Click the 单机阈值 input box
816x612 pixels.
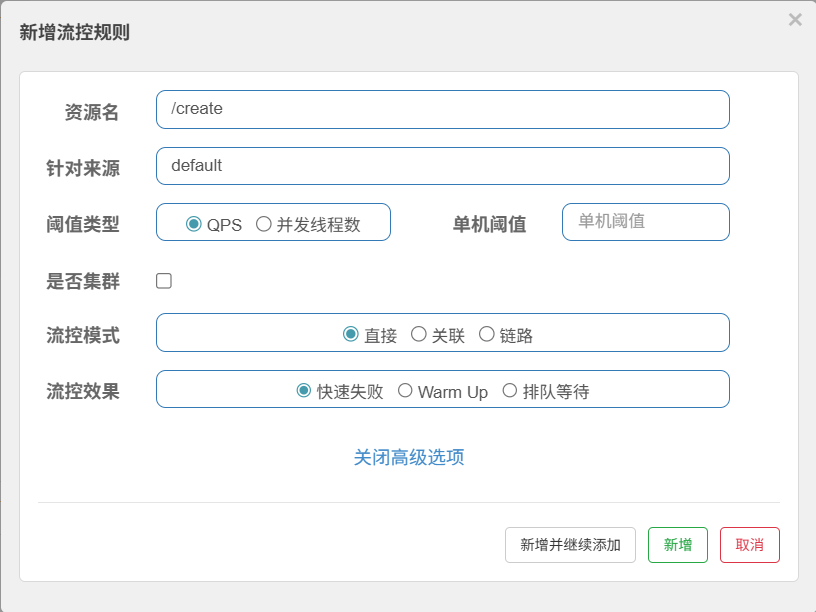645,222
